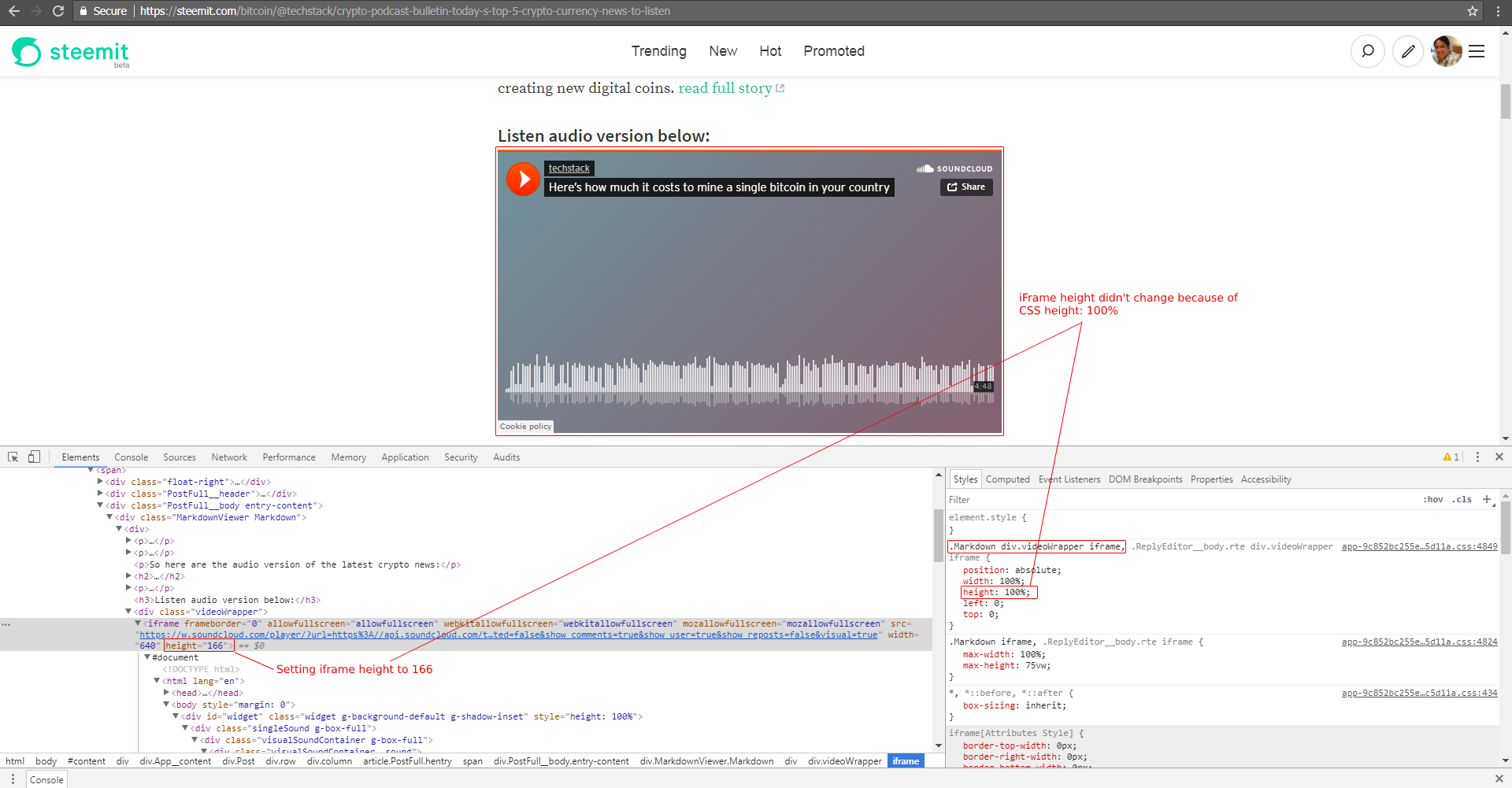Open steemit search icon

tap(1368, 51)
